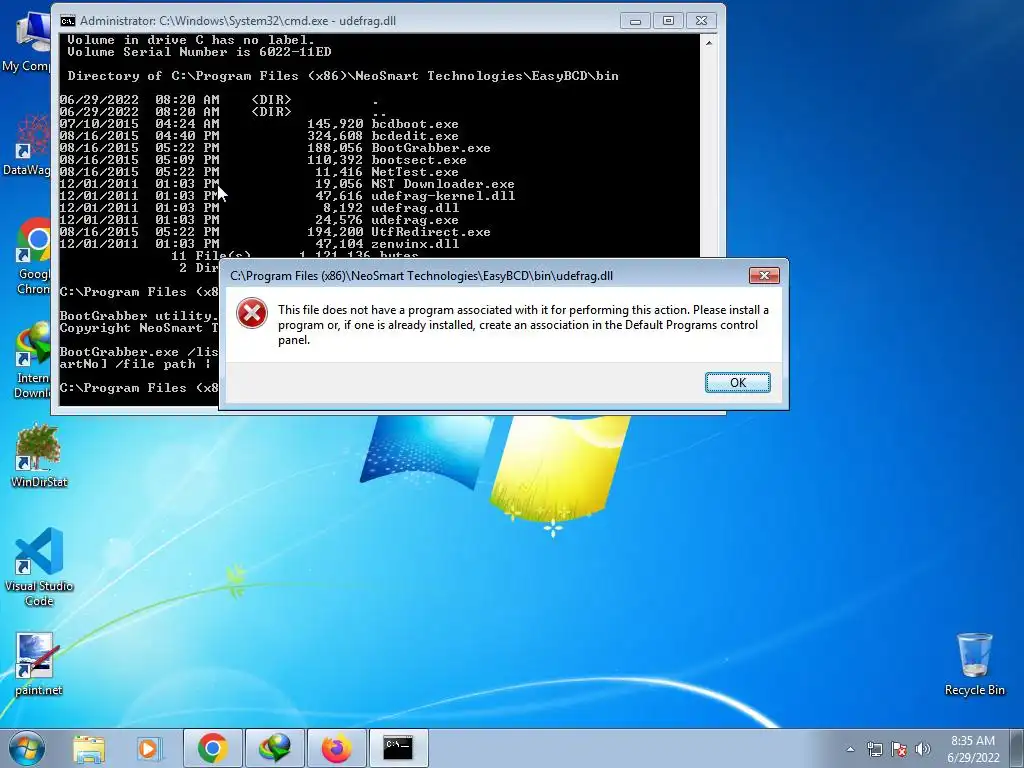Click the NST Downloader.exe listing line

pyautogui.click(x=287, y=184)
